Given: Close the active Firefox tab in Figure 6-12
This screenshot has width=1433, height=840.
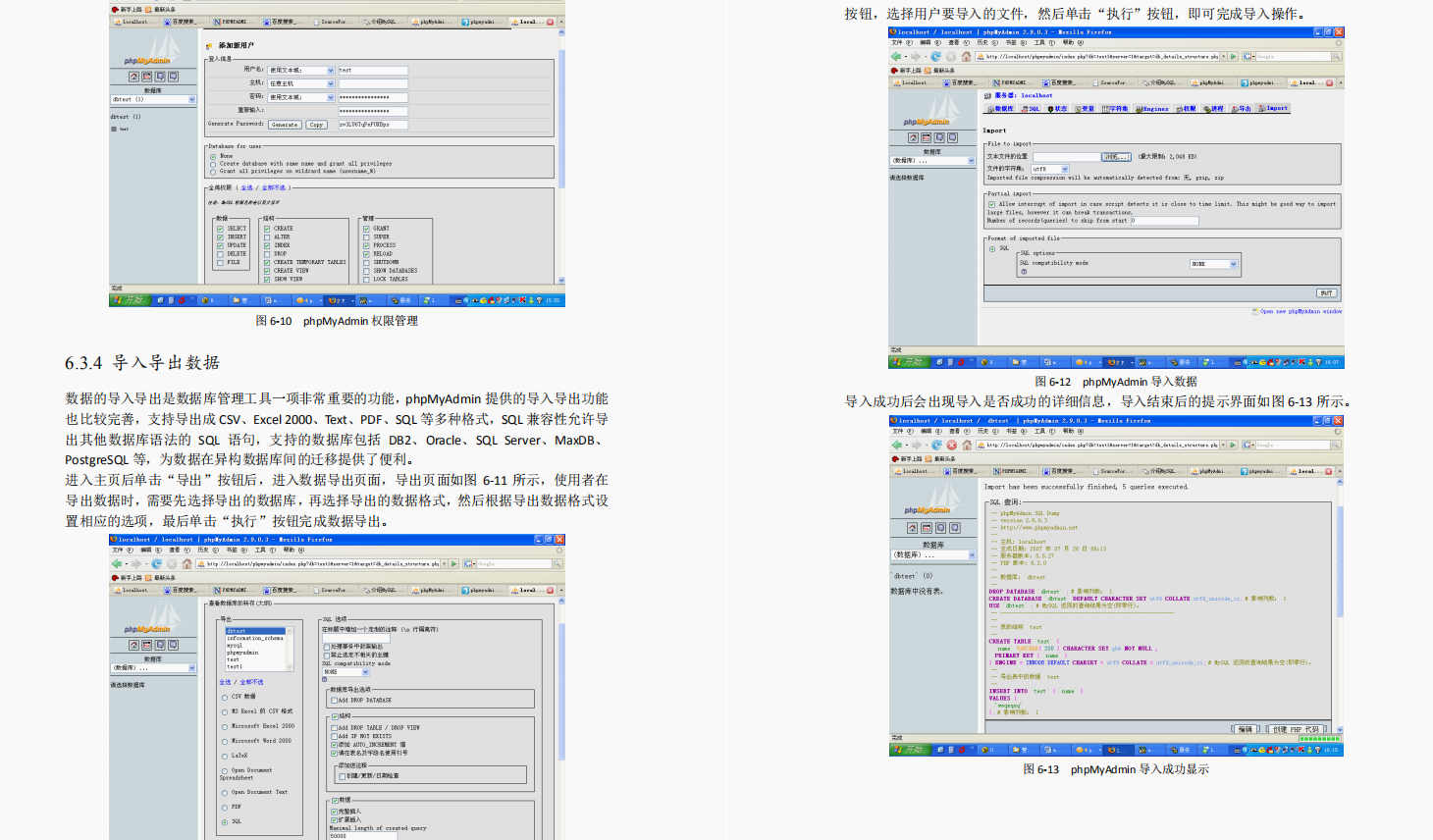Looking at the screenshot, I should pos(1330,83).
